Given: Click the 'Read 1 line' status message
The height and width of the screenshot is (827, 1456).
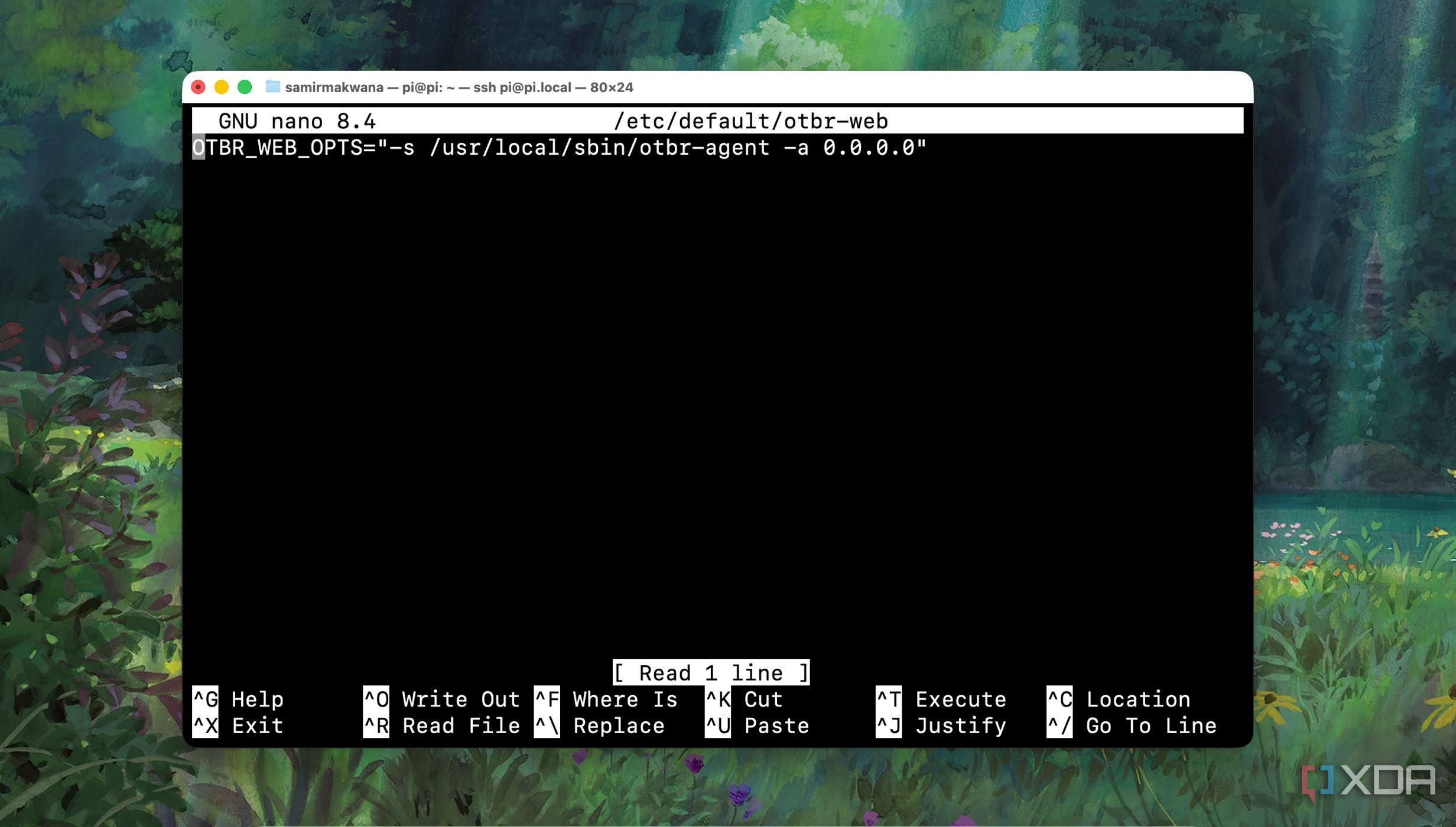Looking at the screenshot, I should (x=711, y=673).
